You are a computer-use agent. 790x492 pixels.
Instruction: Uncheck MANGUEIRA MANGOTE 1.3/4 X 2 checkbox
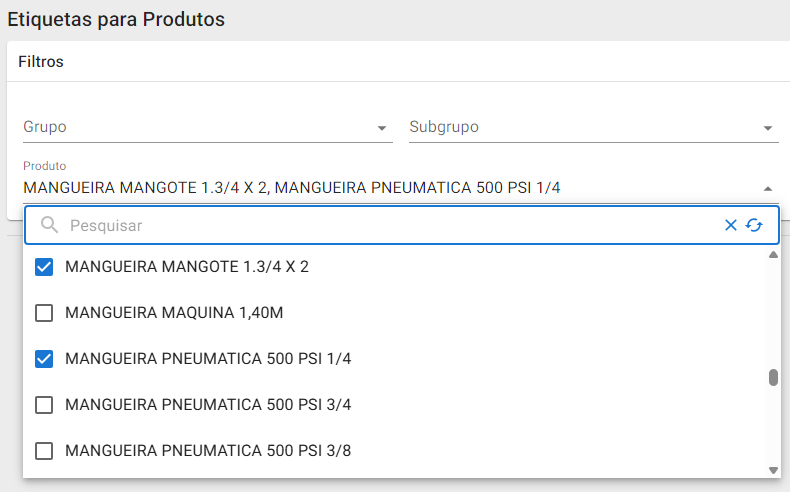click(x=44, y=267)
